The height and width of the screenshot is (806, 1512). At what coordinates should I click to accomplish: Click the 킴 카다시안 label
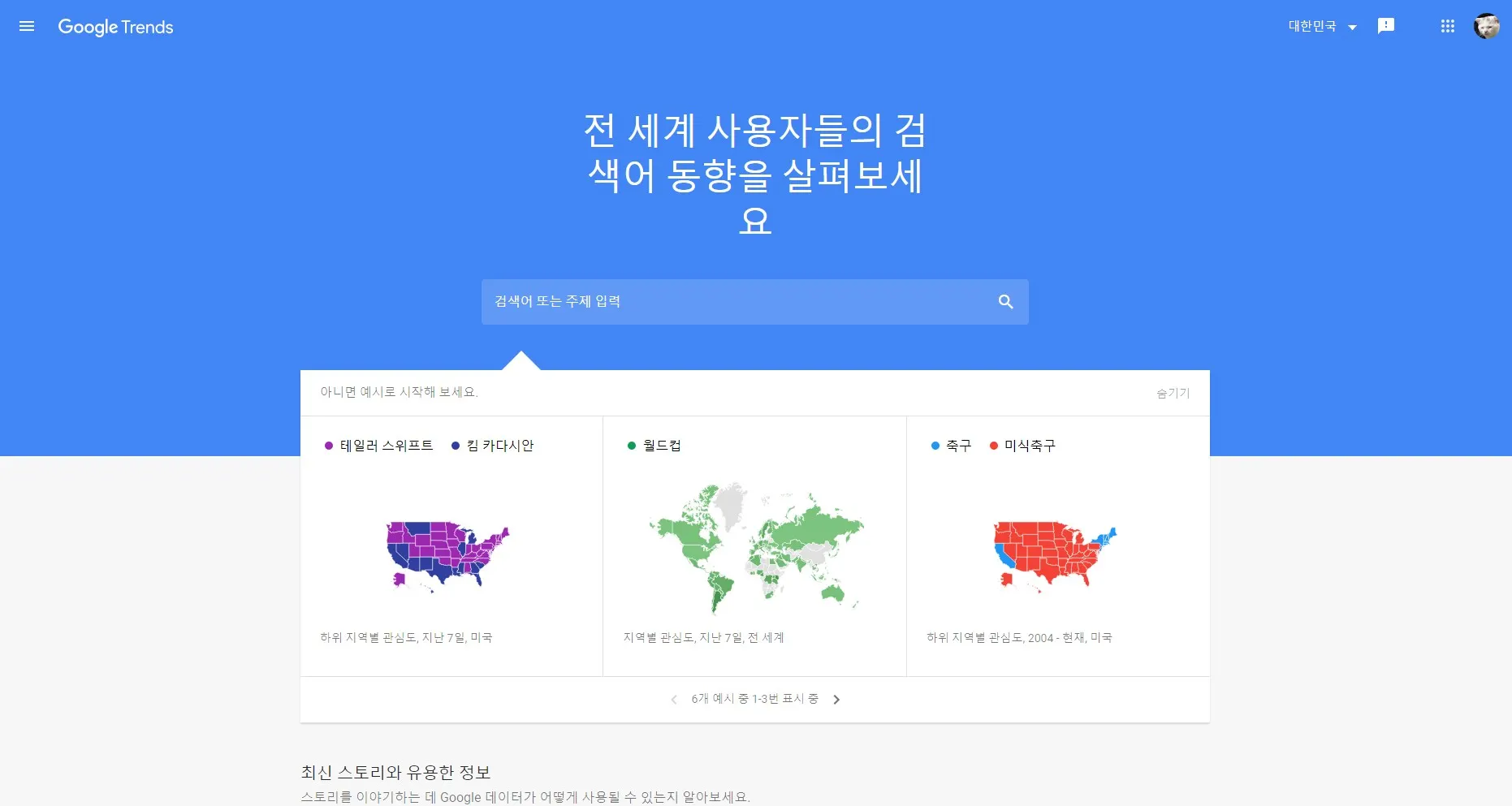pyautogui.click(x=500, y=446)
